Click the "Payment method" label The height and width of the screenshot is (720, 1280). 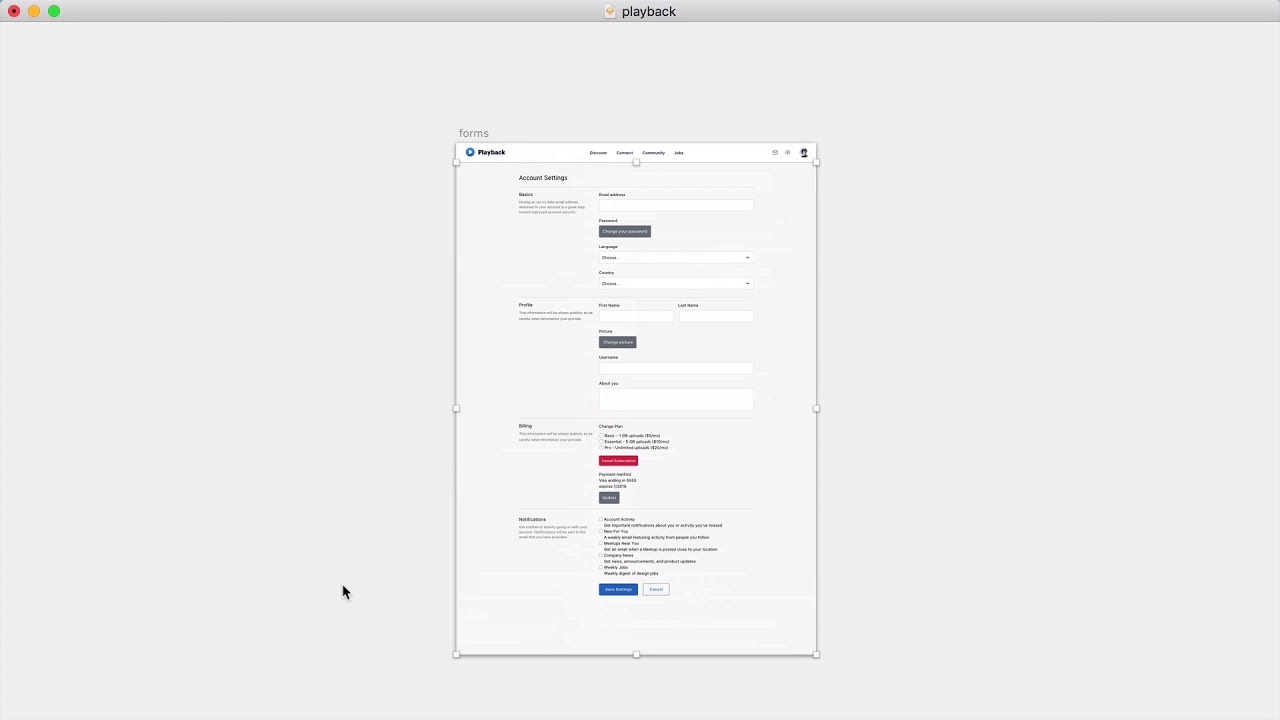615,475
